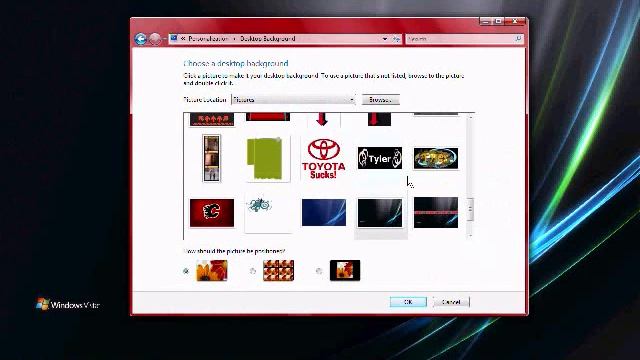This screenshot has height=360, width=640.
Task: Select the Calgary Flames red wallpaper
Action: pos(212,213)
